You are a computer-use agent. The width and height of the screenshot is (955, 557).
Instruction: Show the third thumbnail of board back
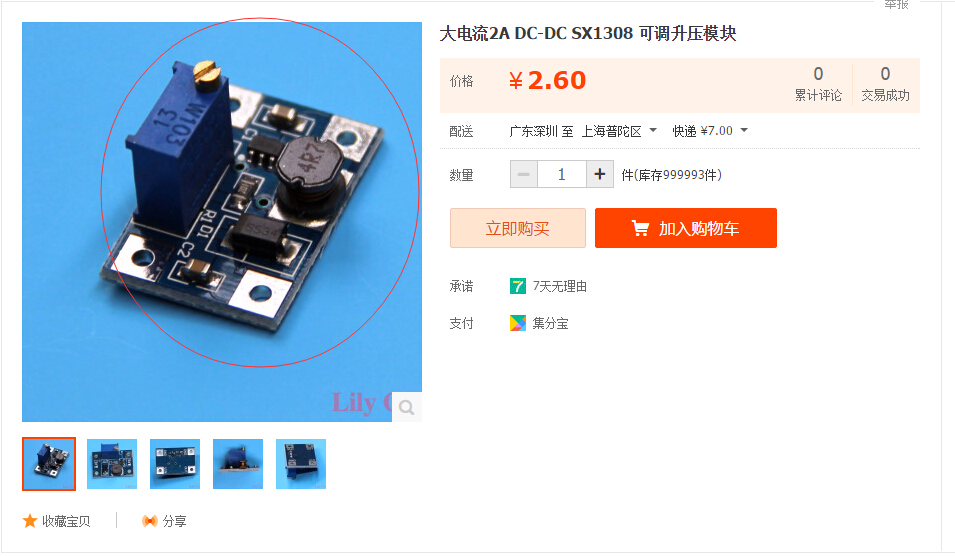coord(175,464)
